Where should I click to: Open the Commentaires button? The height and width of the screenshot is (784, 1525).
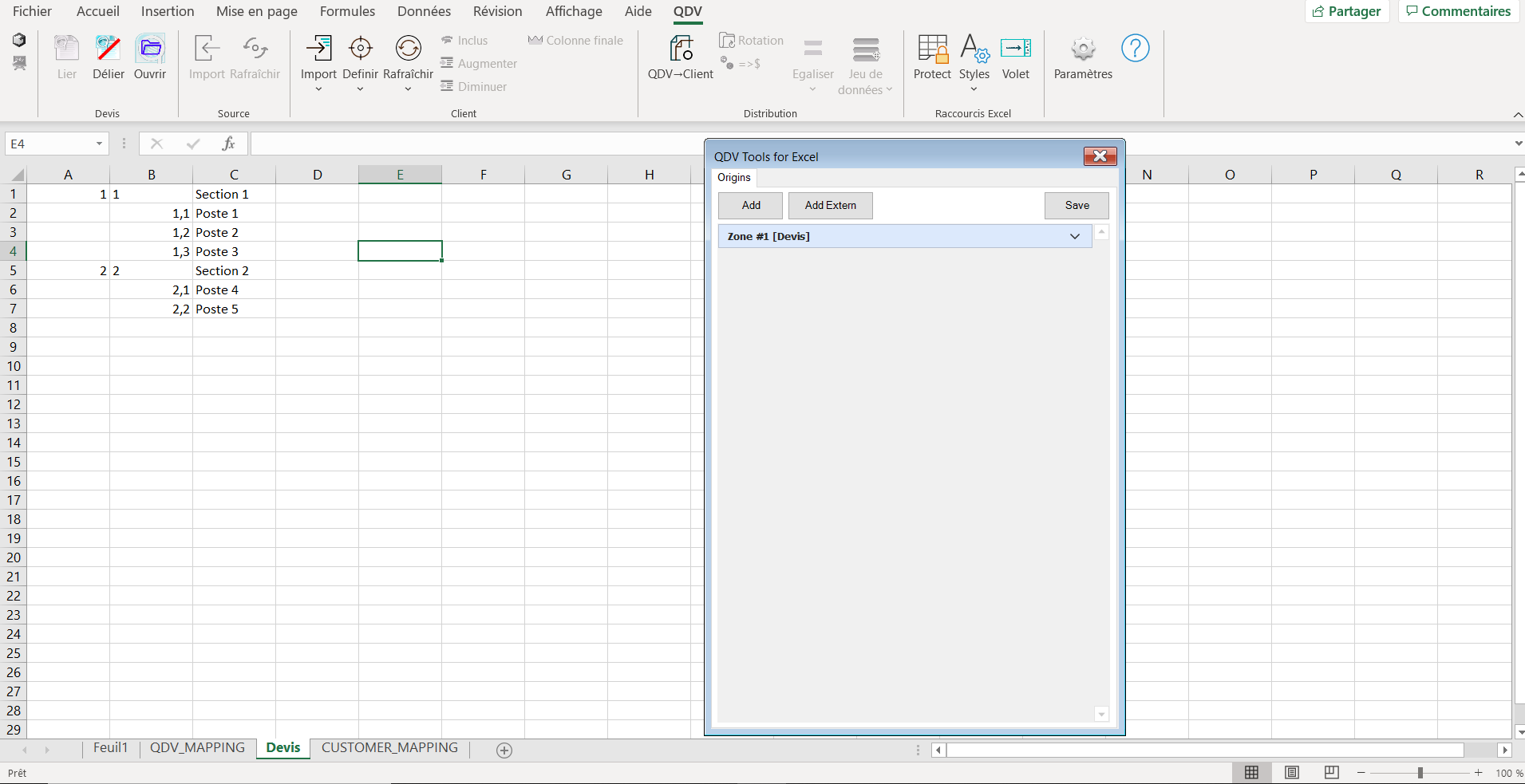click(1459, 11)
